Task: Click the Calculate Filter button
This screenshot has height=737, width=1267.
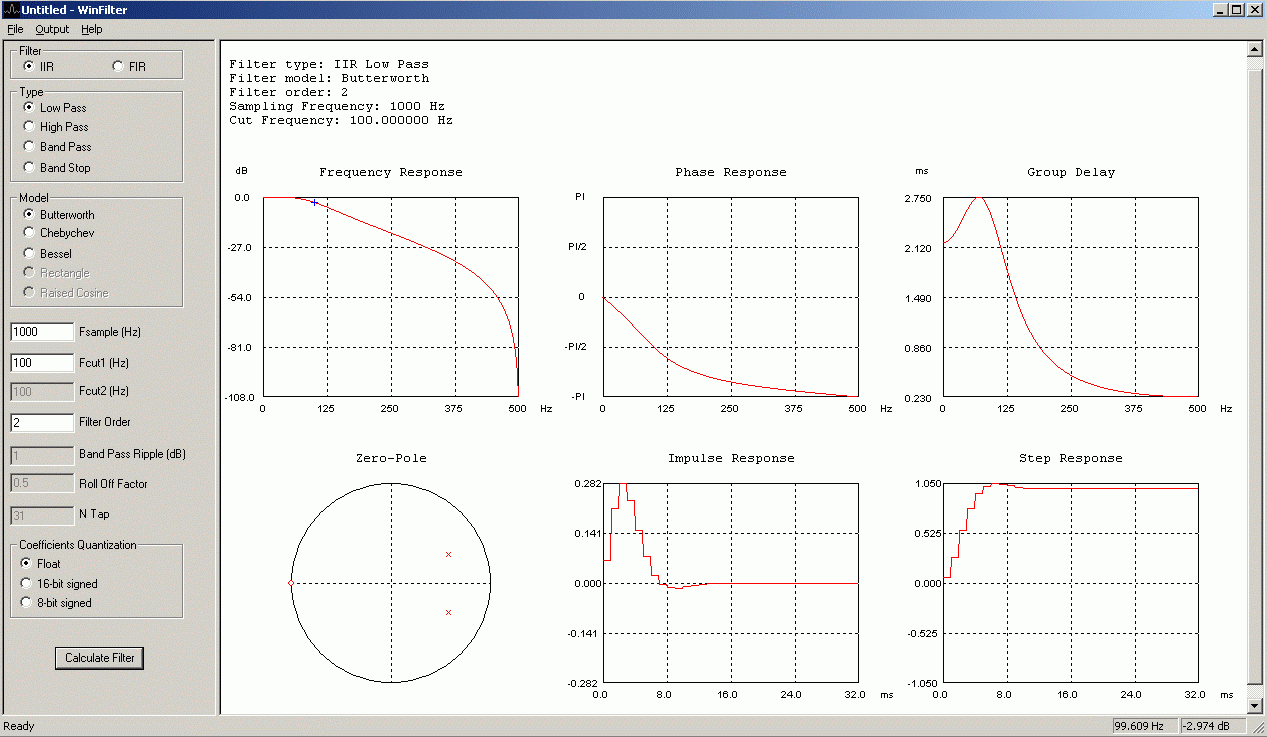Action: click(x=100, y=658)
